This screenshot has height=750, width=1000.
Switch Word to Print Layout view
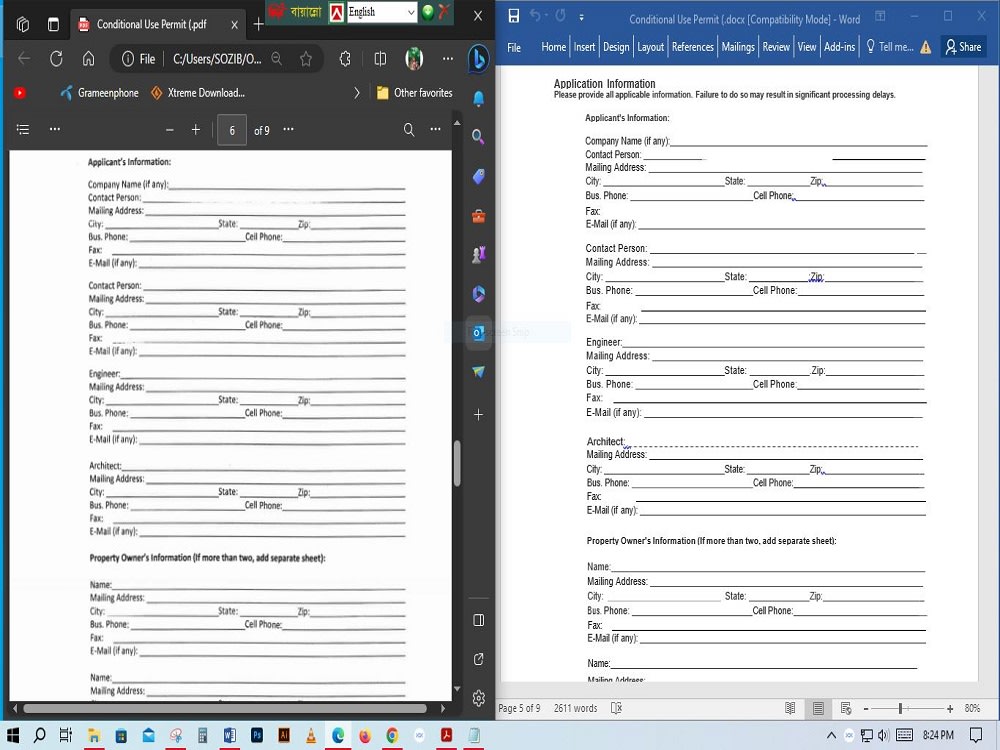coord(818,709)
